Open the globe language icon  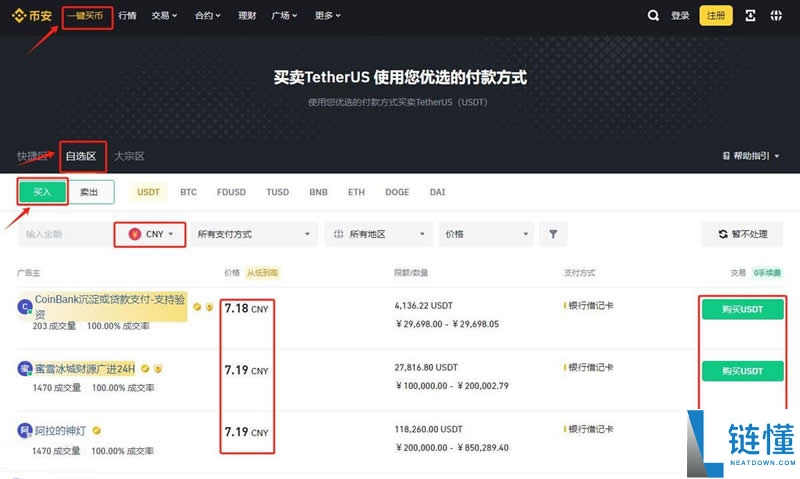pyautogui.click(x=776, y=16)
